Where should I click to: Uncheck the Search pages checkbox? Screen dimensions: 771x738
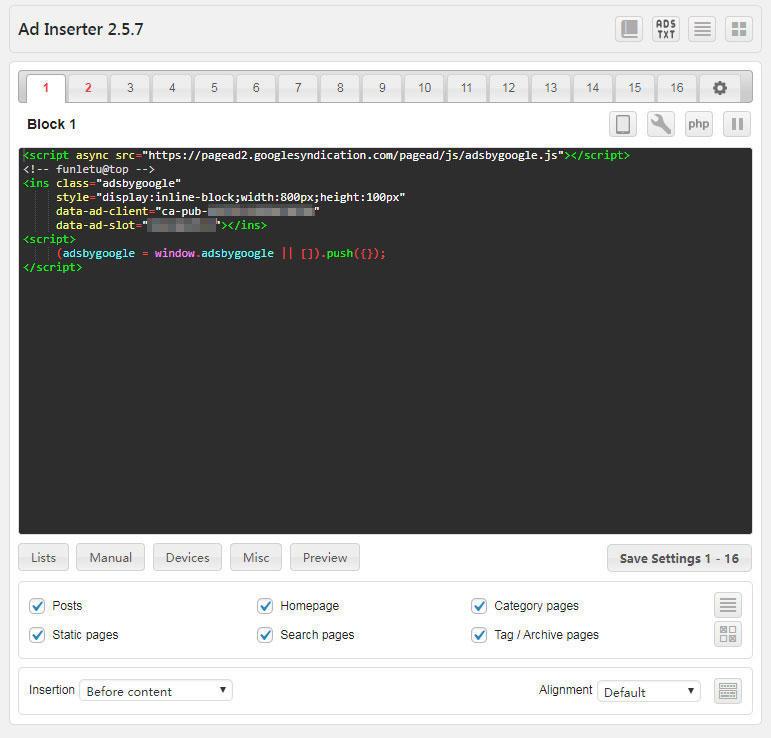tap(265, 635)
